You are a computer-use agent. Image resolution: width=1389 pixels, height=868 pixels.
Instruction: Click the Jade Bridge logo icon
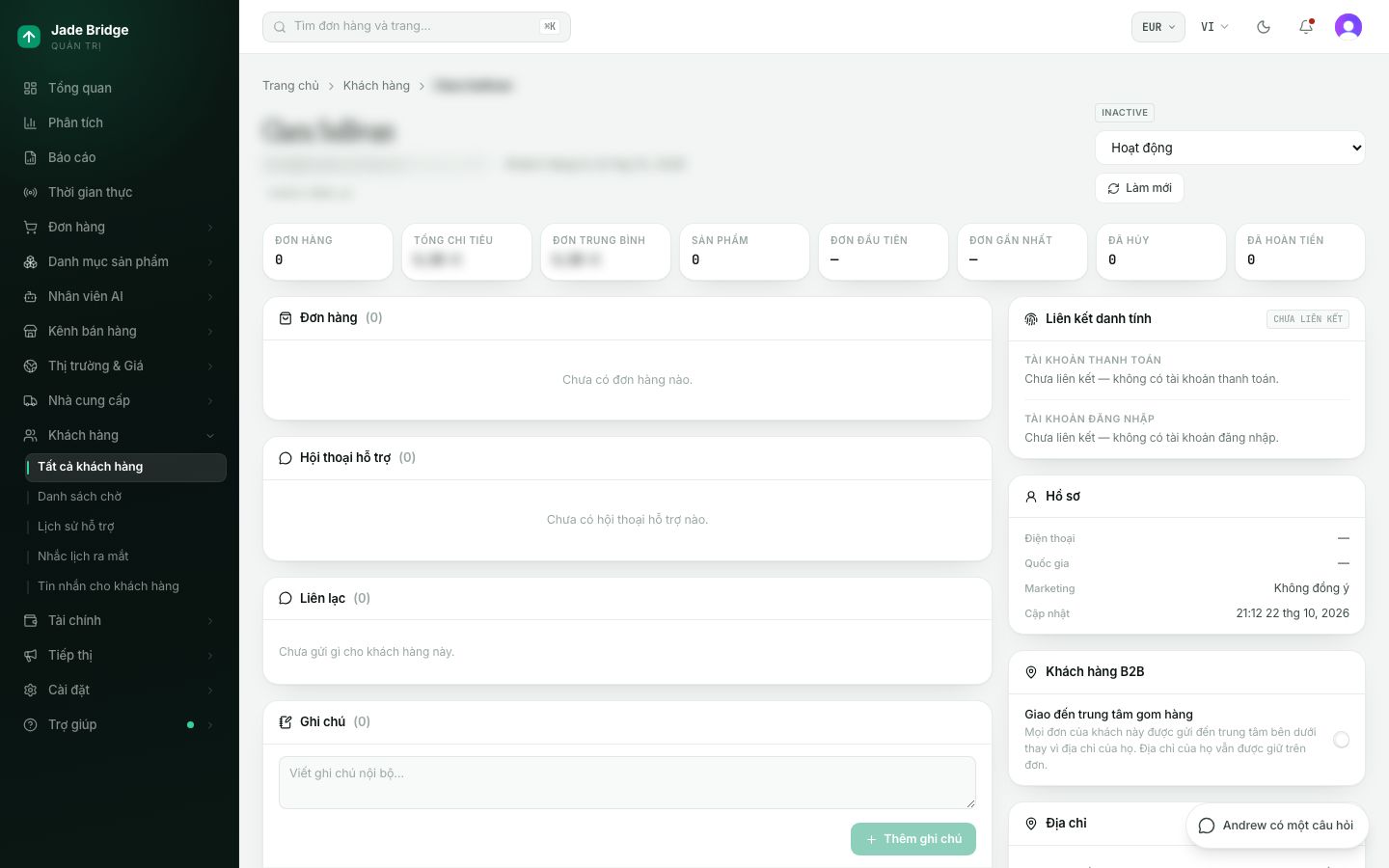click(29, 37)
